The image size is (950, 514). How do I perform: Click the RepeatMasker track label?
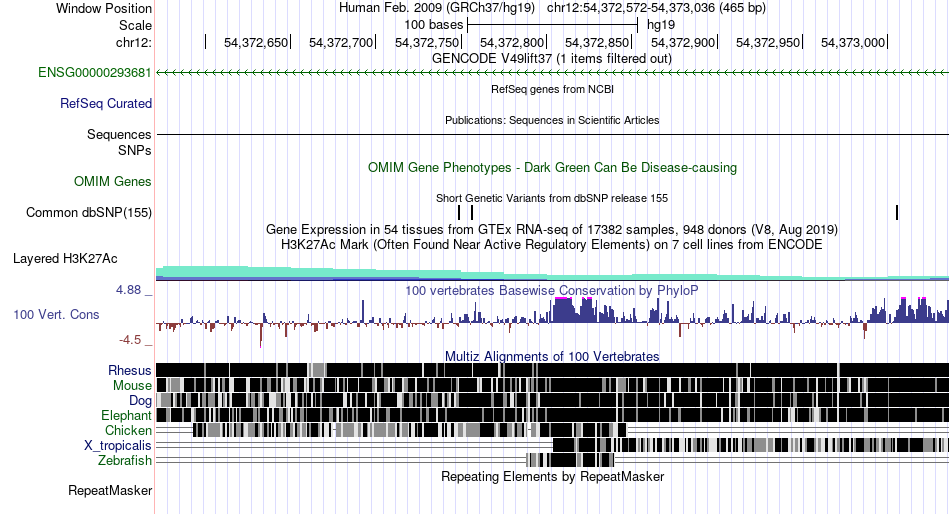(x=110, y=490)
